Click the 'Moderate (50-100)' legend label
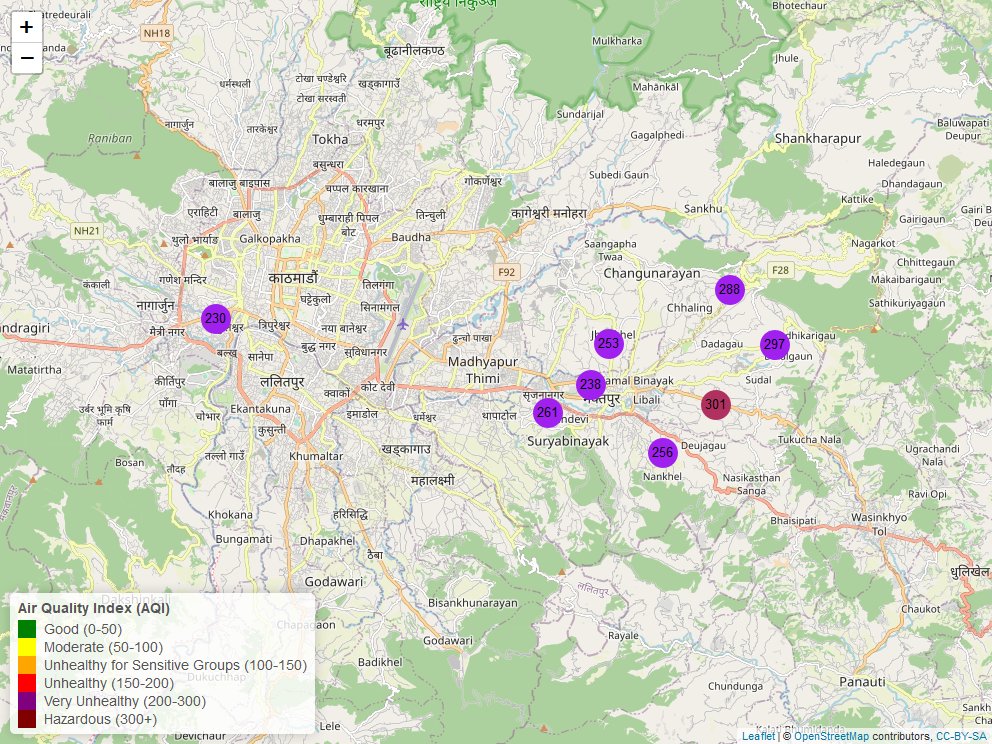992x744 pixels. 103,647
